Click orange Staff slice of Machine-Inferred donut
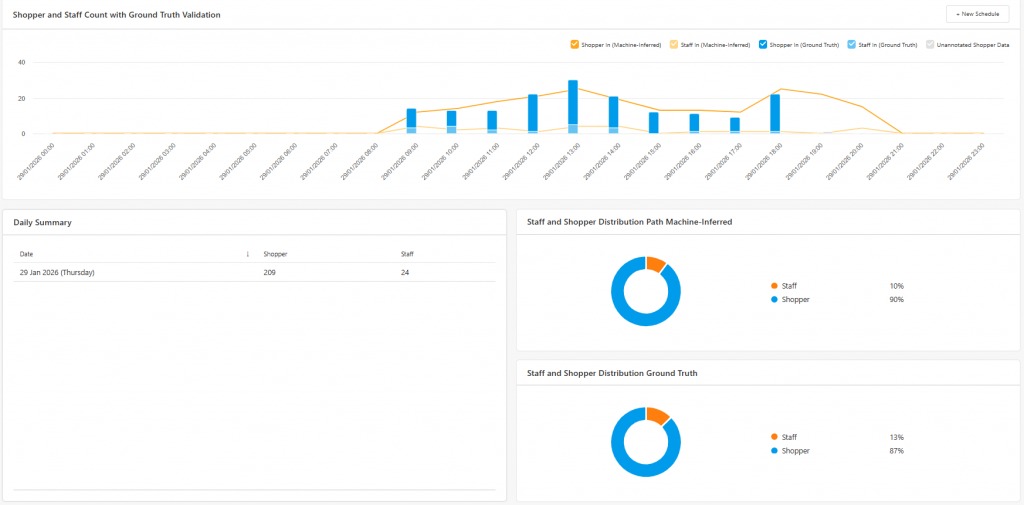The image size is (1024, 505). 655,264
